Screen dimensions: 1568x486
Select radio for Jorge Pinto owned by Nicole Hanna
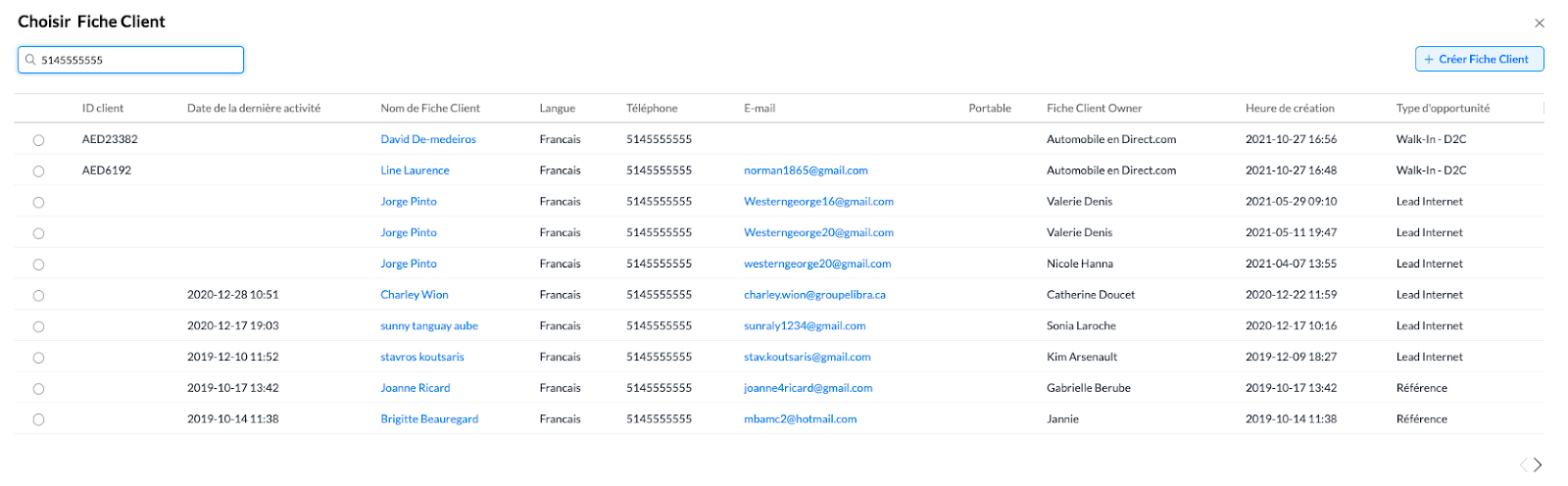pyautogui.click(x=38, y=265)
